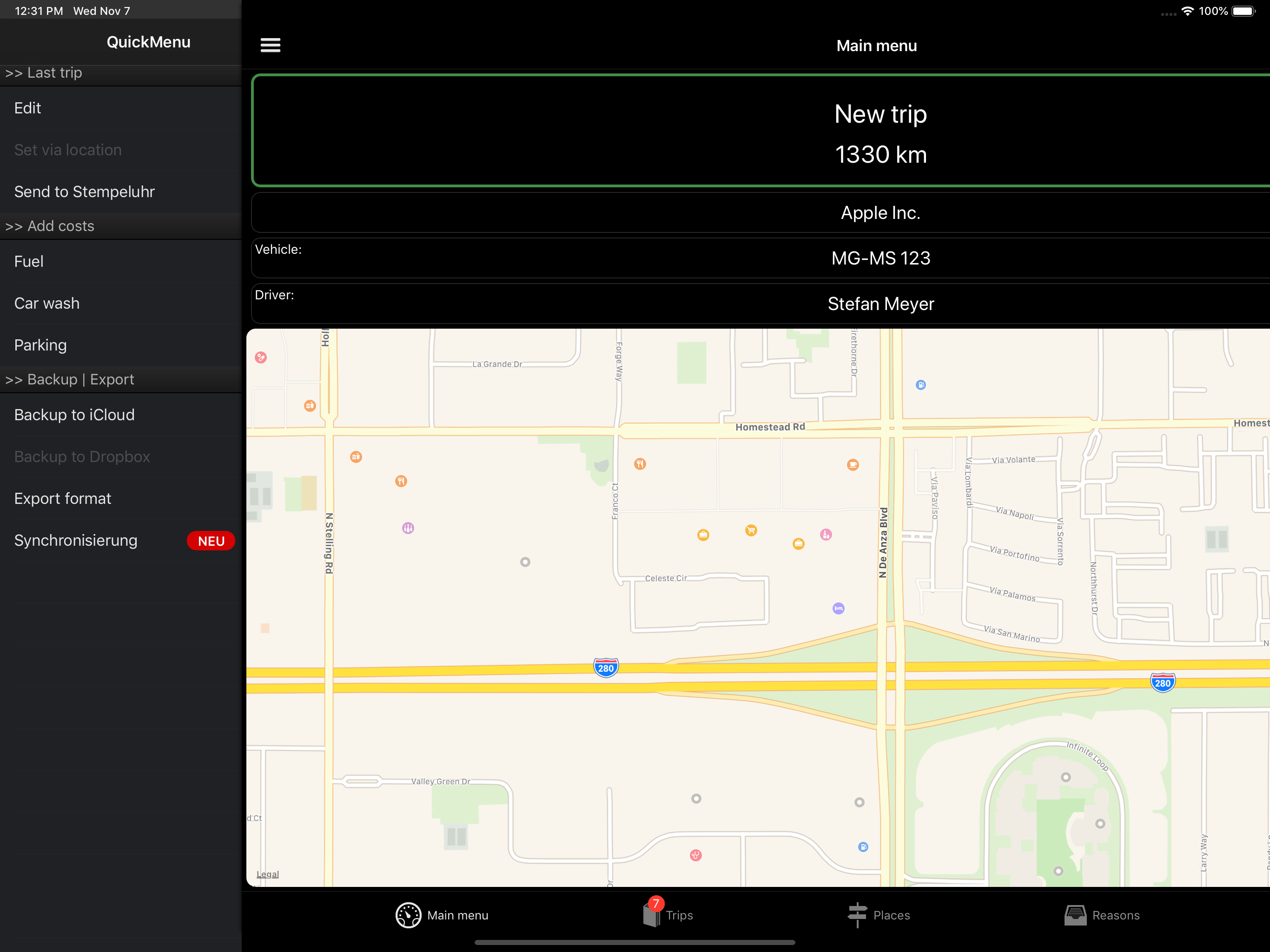Choose Backup to iCloud

120,415
